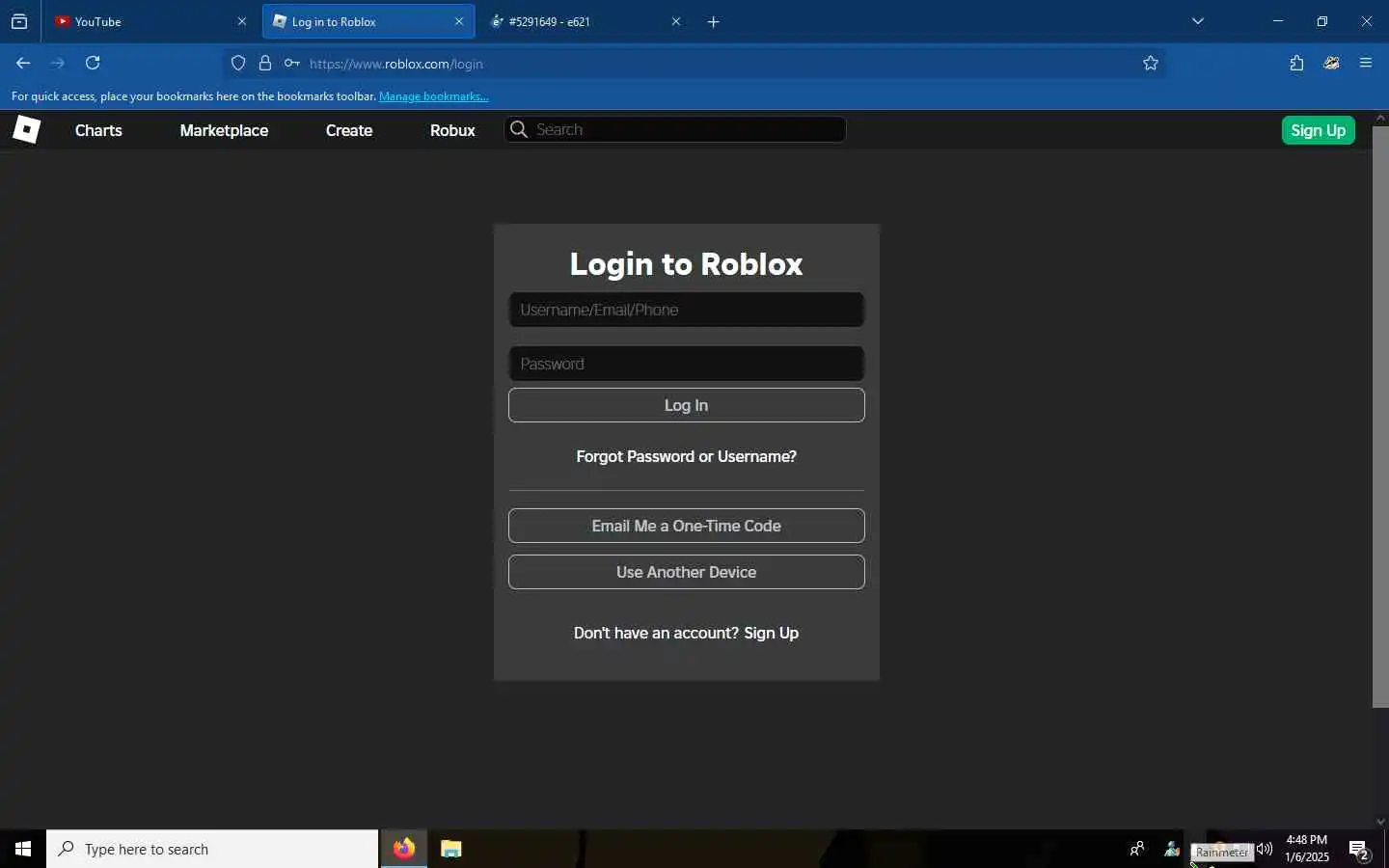Click the scrollbar down arrow
The height and width of the screenshot is (868, 1389).
pyautogui.click(x=1380, y=822)
